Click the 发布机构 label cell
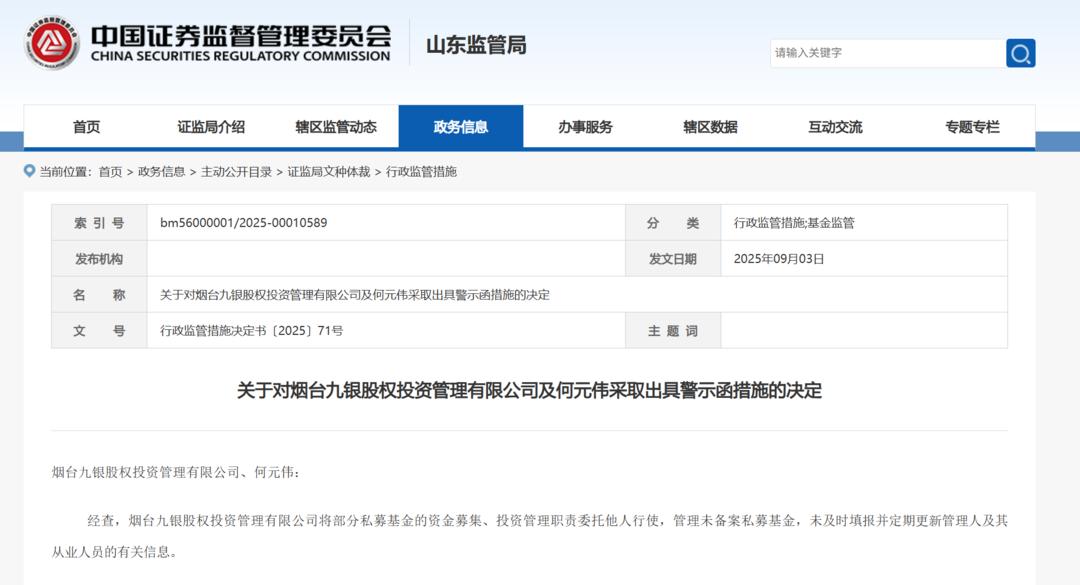This screenshot has height=585, width=1080. point(99,259)
